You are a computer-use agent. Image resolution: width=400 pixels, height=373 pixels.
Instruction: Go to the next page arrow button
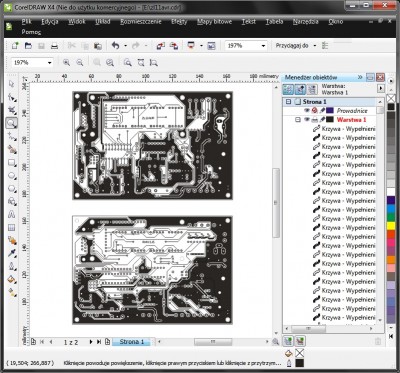(x=90, y=342)
